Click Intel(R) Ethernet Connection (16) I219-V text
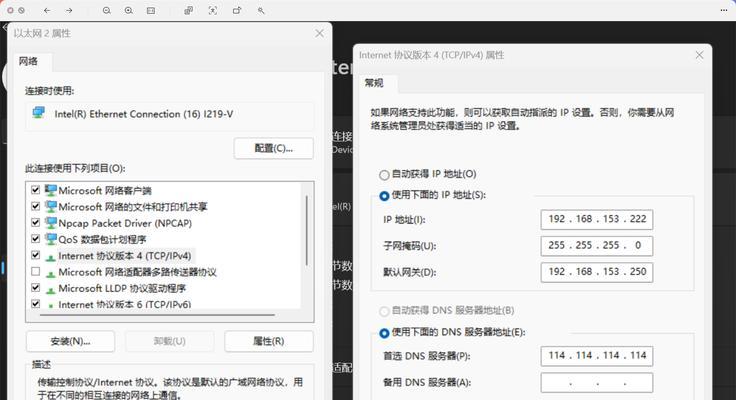This screenshot has width=736, height=400. [x=144, y=114]
